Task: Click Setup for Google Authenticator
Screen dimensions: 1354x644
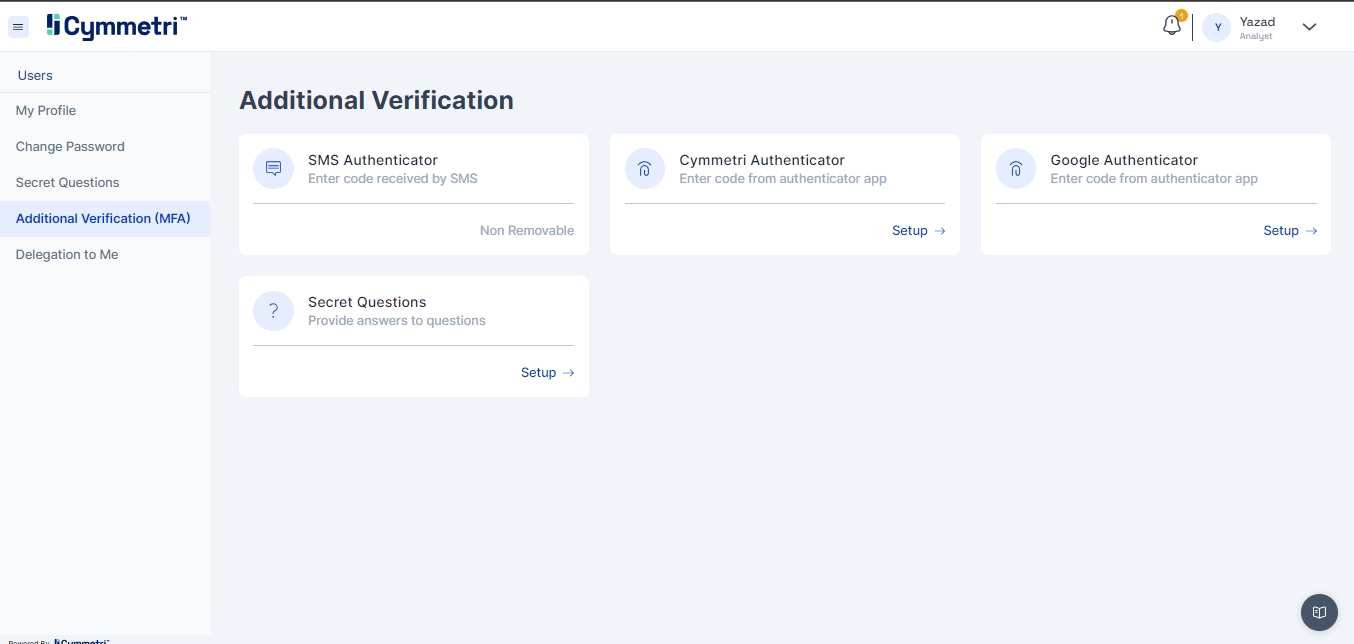Action: pos(1289,231)
